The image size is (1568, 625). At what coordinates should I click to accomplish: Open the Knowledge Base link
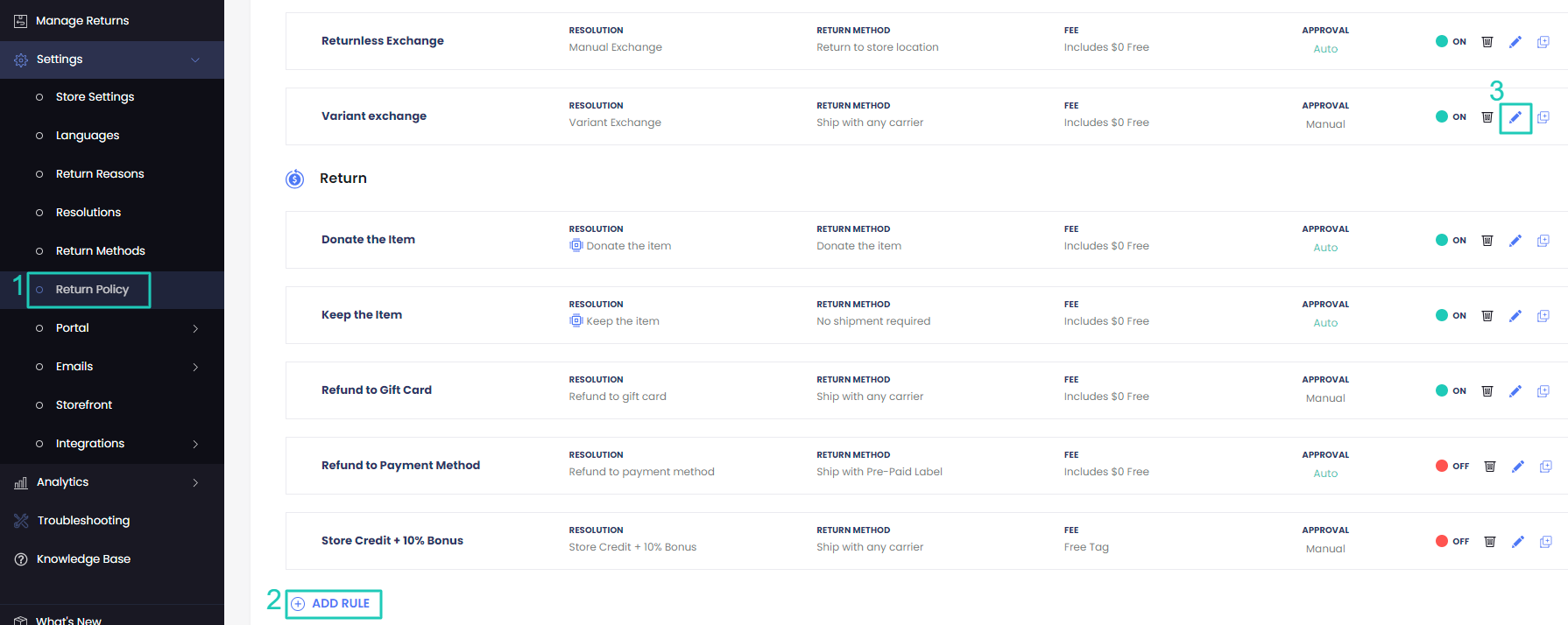(x=83, y=559)
